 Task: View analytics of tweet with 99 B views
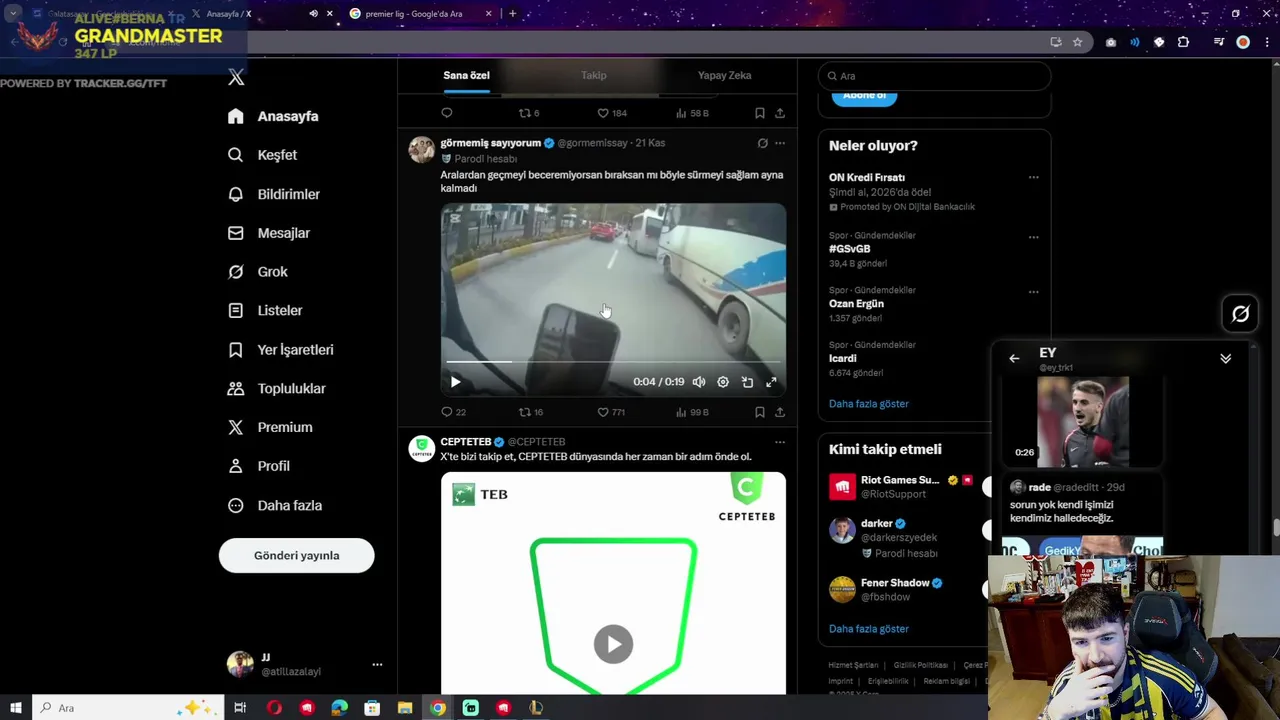[692, 412]
